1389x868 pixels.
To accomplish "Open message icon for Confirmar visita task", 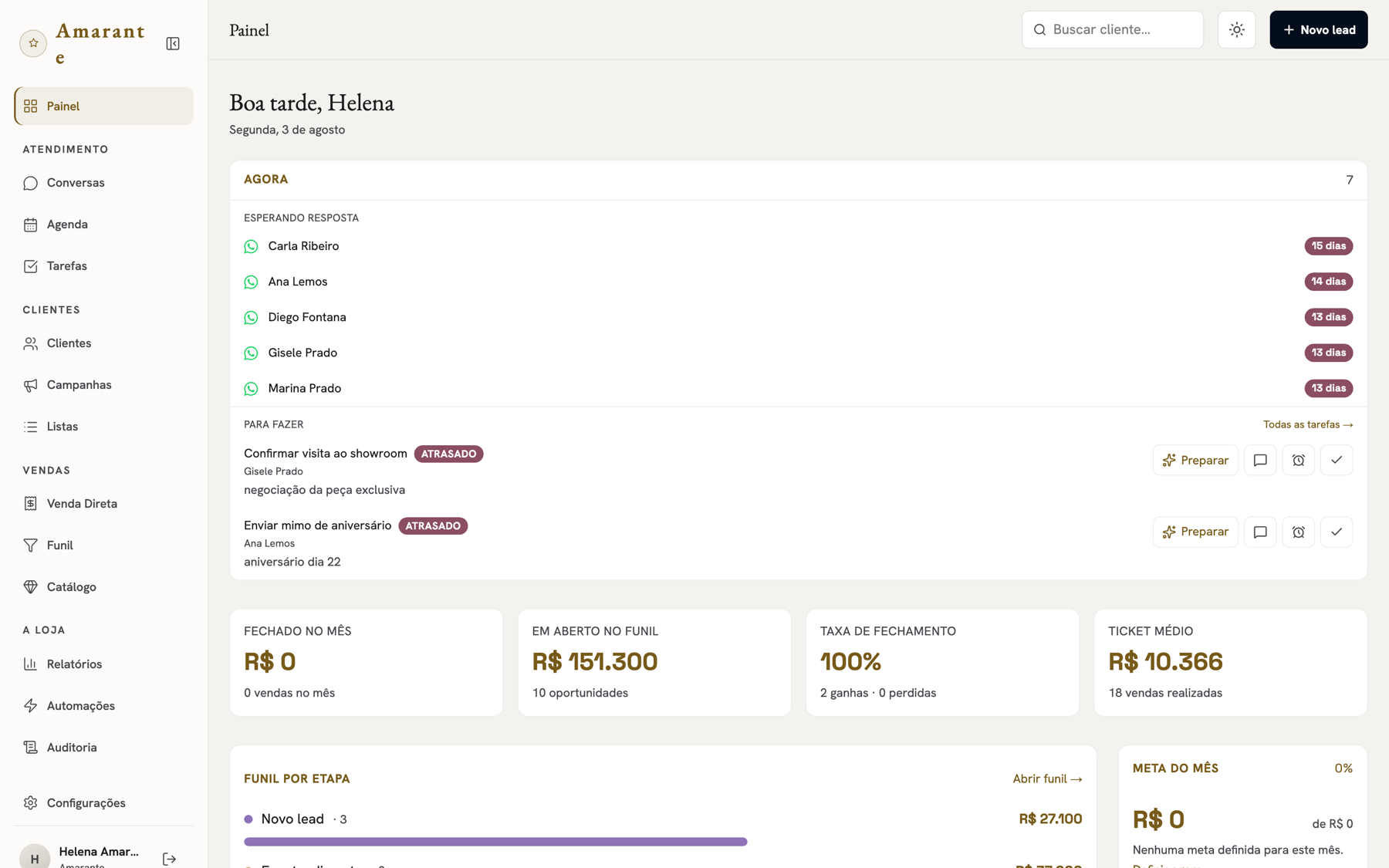I will click(1260, 461).
